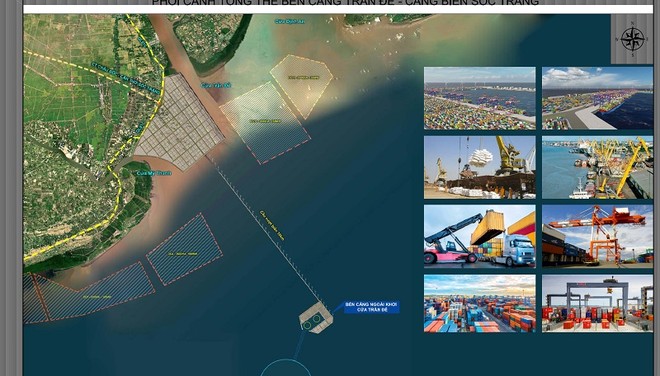This screenshot has width=660, height=376.
Task: Select the blue hatched square zone offshore
Action: [184, 249]
